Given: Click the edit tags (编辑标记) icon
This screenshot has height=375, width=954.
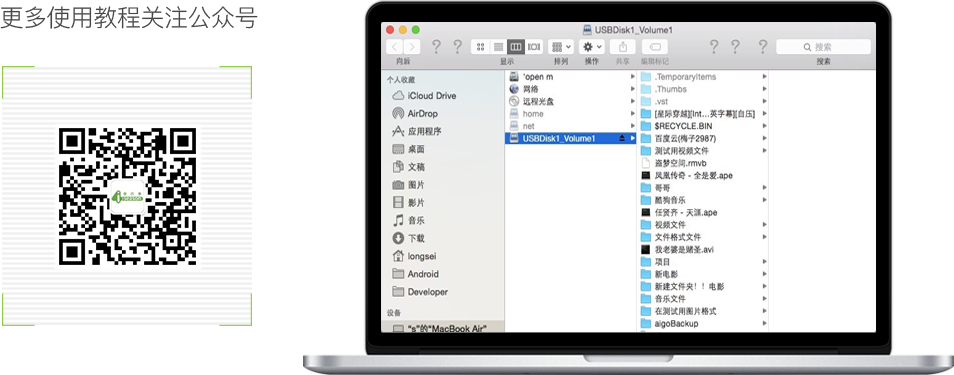Looking at the screenshot, I should (x=655, y=47).
